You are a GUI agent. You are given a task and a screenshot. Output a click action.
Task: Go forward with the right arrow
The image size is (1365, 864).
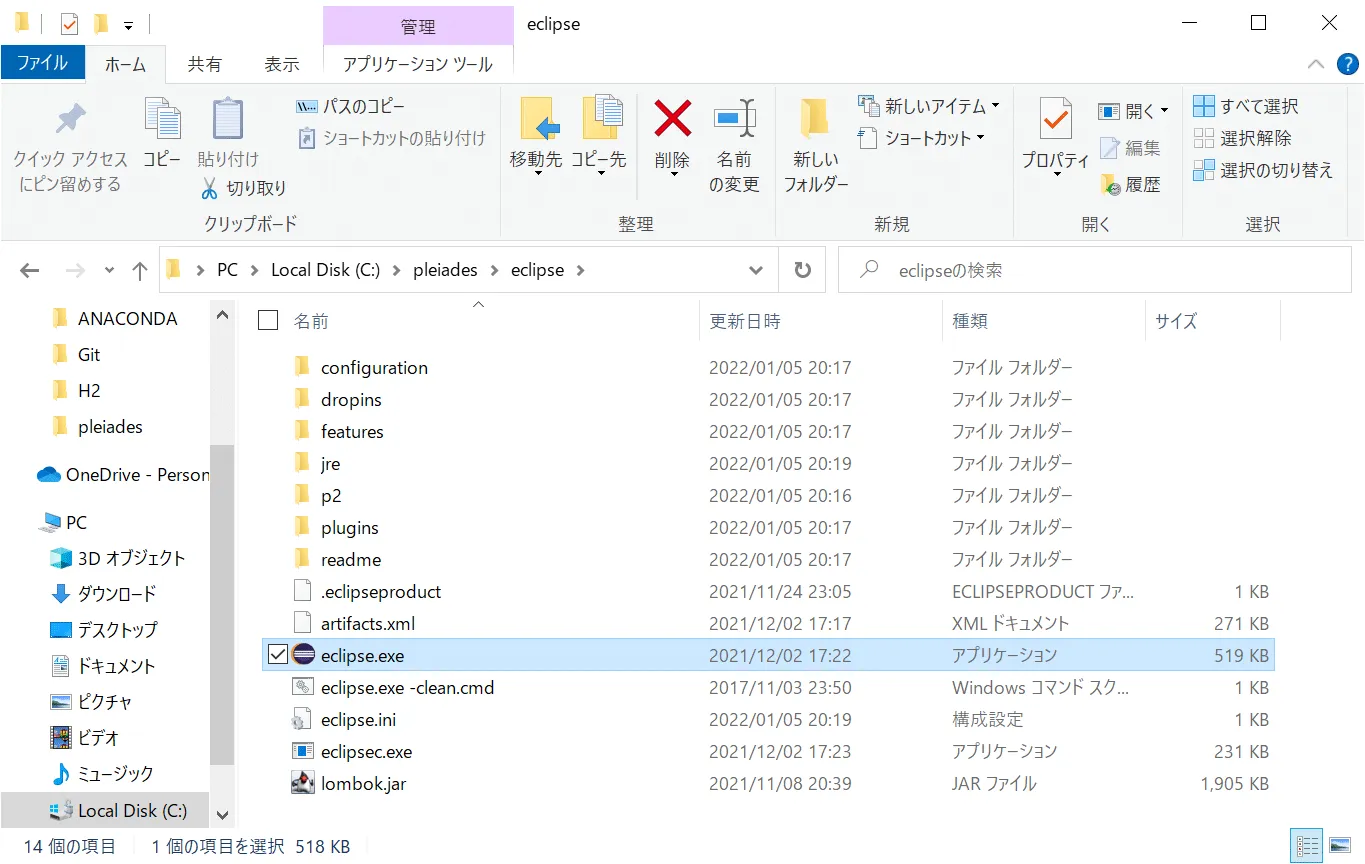coord(75,270)
